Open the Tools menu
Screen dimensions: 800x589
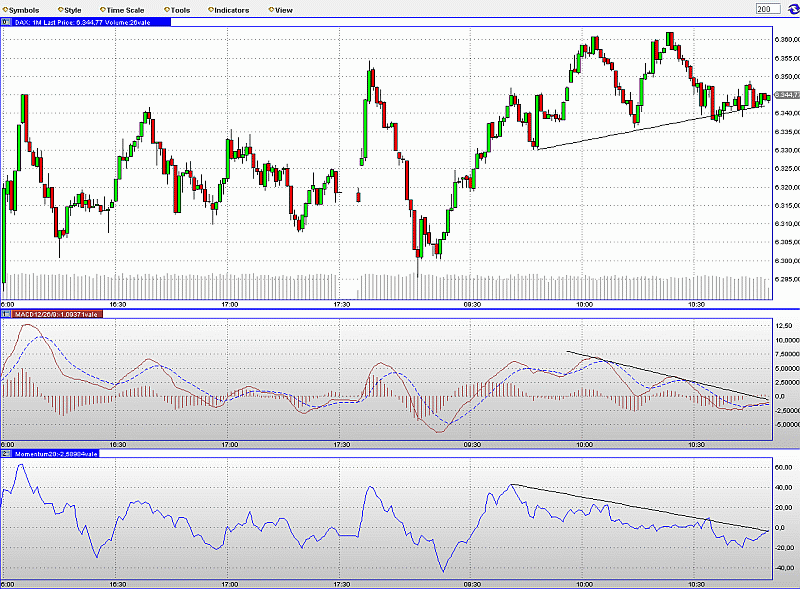pos(177,10)
